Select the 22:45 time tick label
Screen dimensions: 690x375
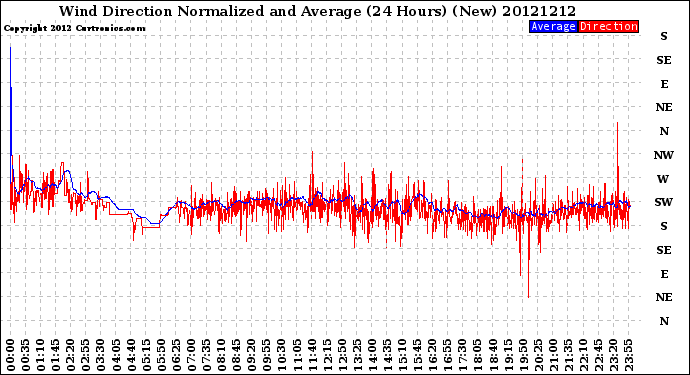click(x=598, y=355)
